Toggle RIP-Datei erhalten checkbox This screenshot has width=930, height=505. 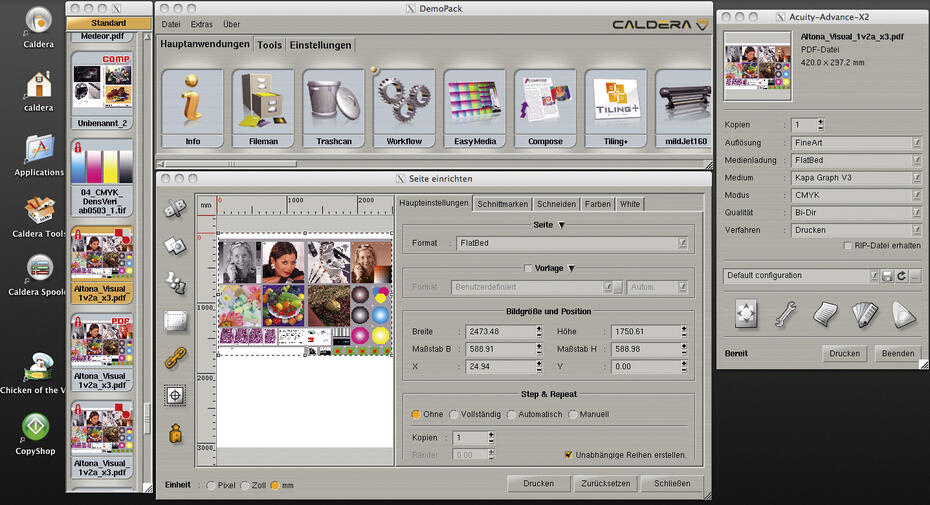point(847,246)
